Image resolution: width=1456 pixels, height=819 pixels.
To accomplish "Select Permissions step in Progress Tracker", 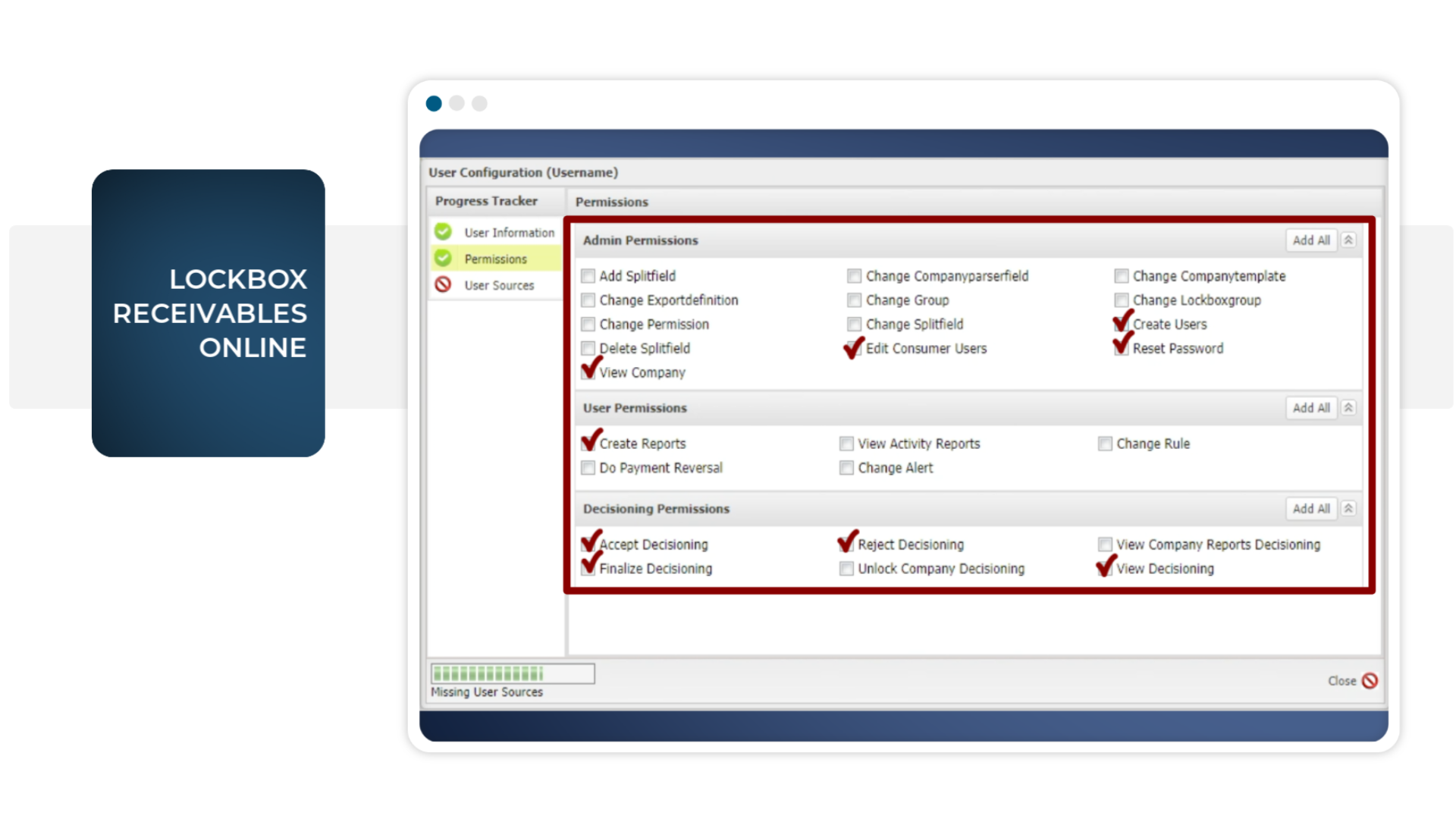I will [496, 259].
